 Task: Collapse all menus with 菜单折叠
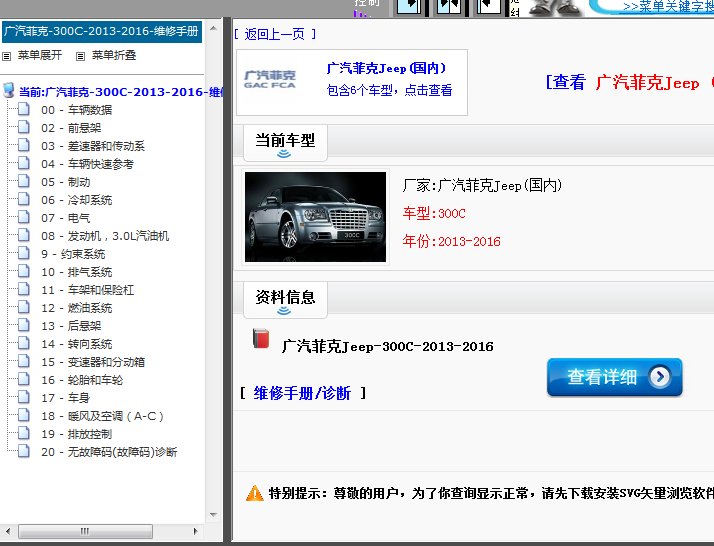114,55
